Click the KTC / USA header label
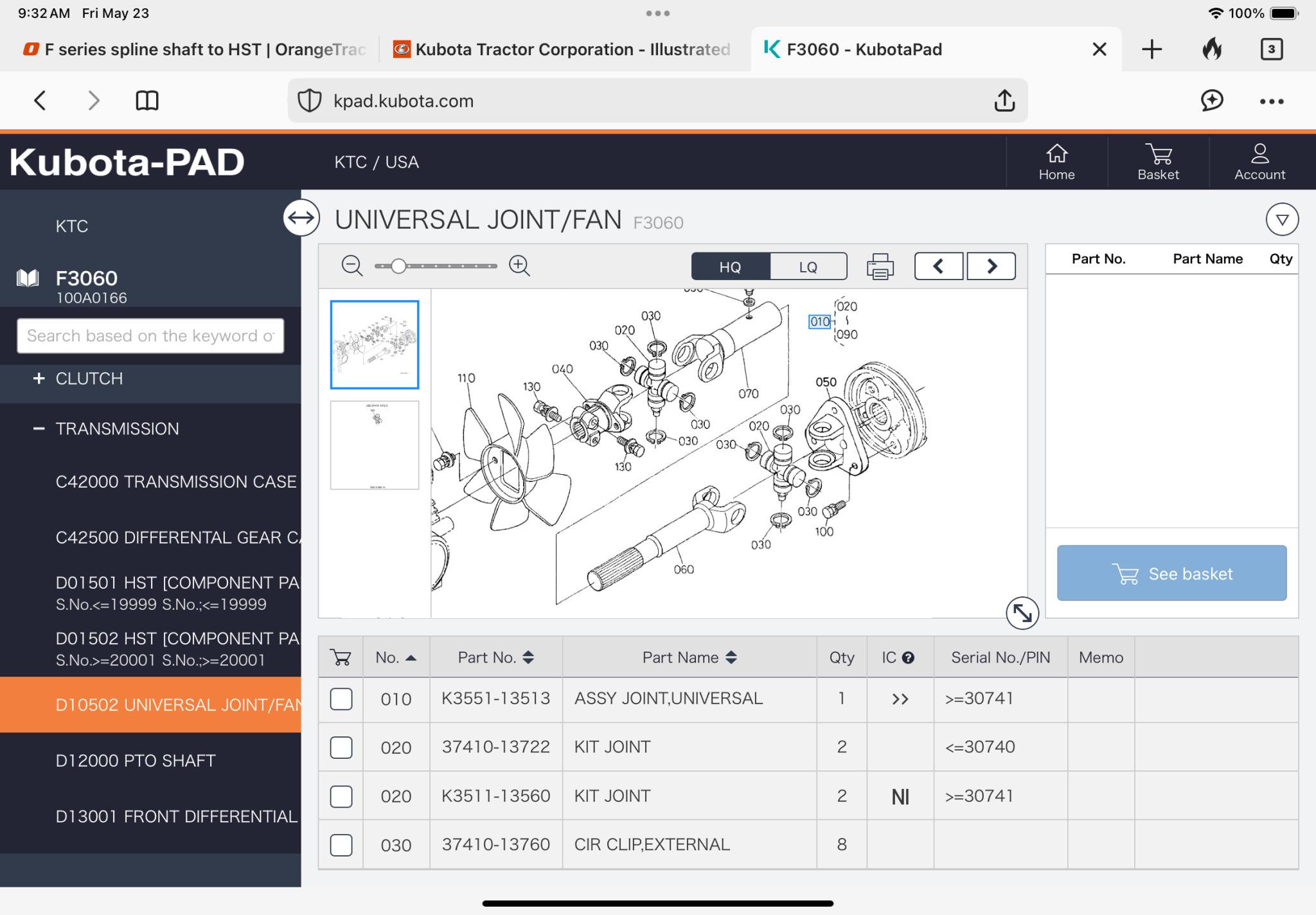 pyautogui.click(x=377, y=162)
